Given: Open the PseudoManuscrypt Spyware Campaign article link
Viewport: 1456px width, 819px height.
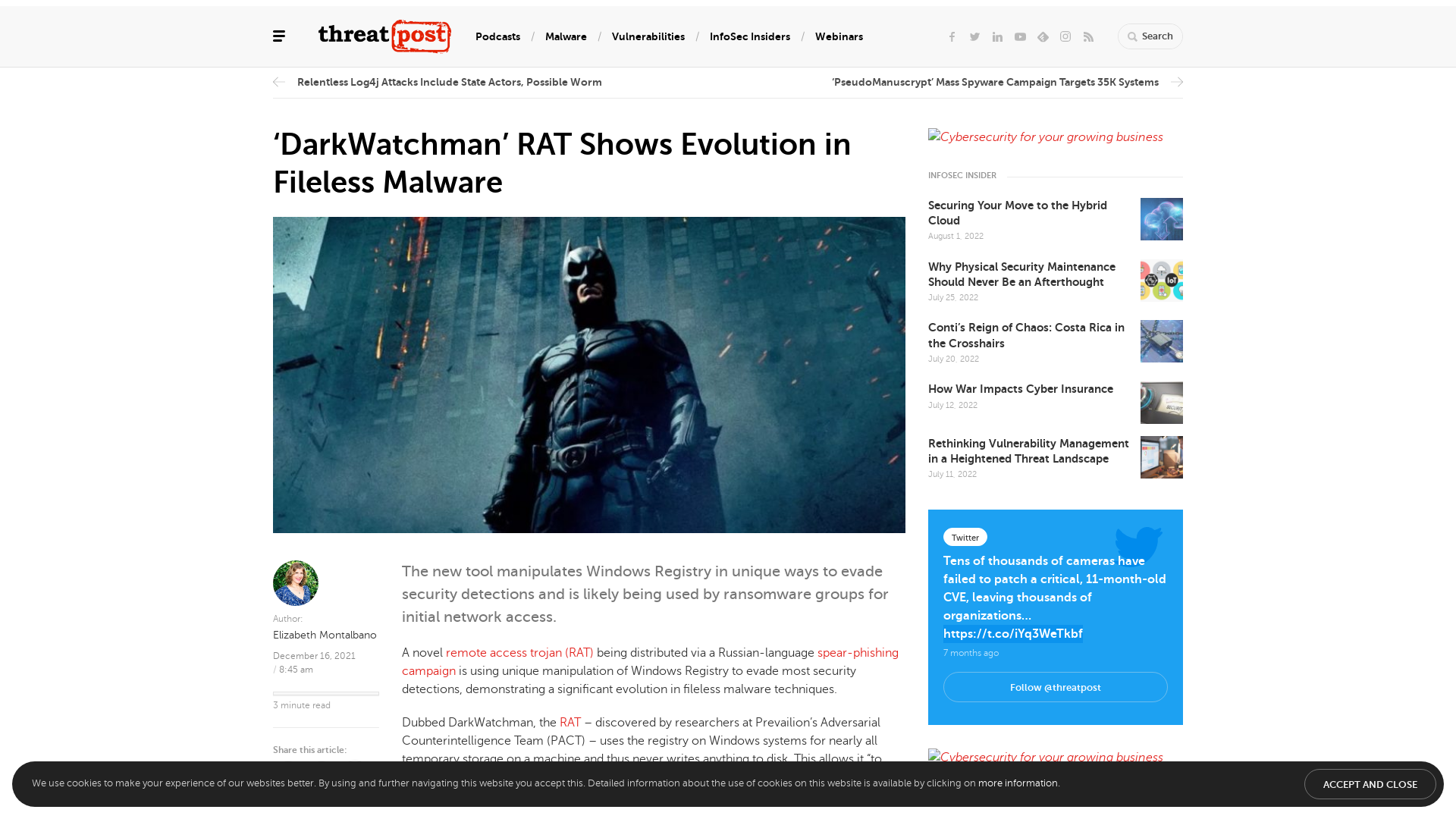Looking at the screenshot, I should tap(995, 82).
